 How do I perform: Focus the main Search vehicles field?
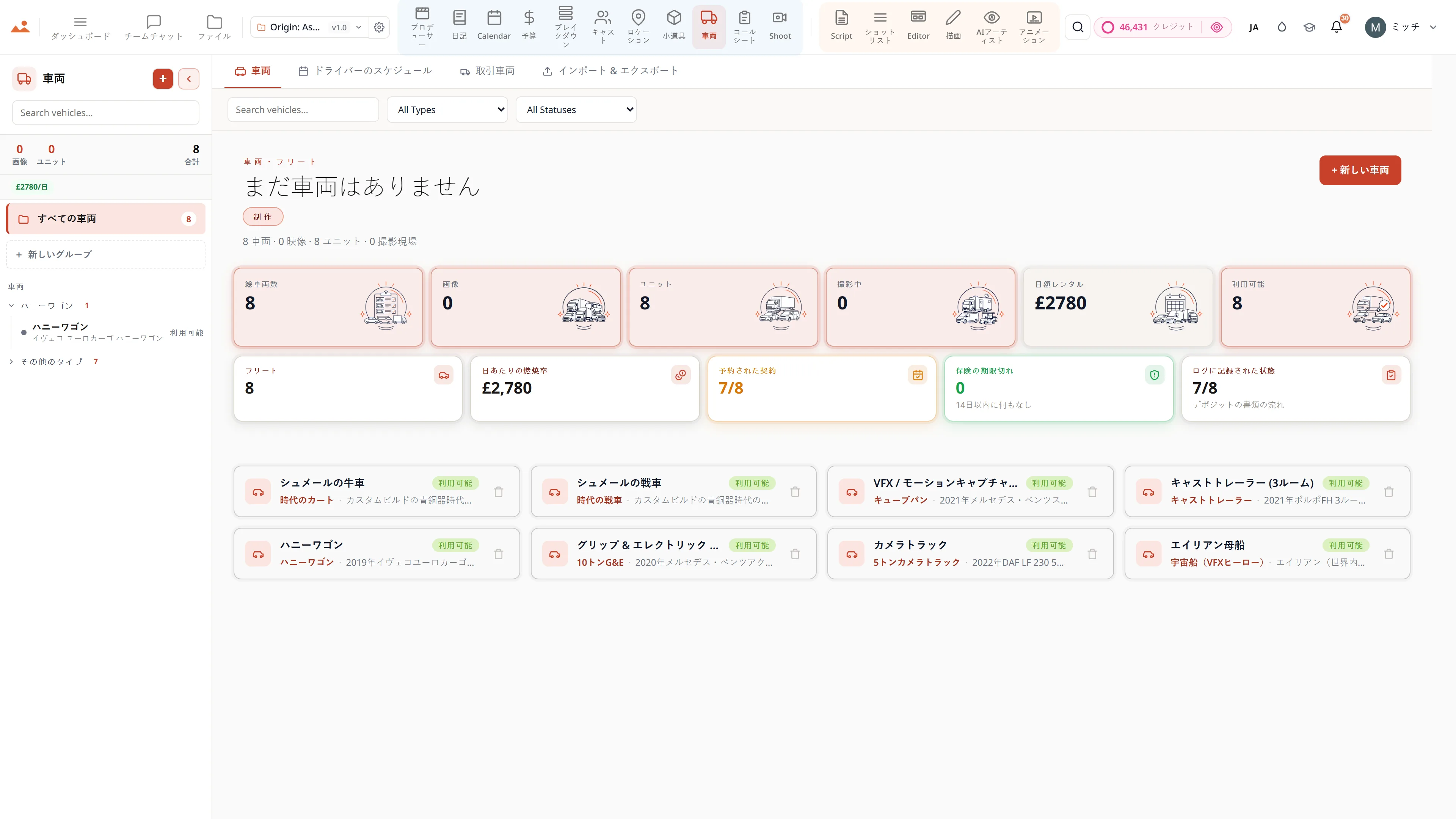pos(303,110)
